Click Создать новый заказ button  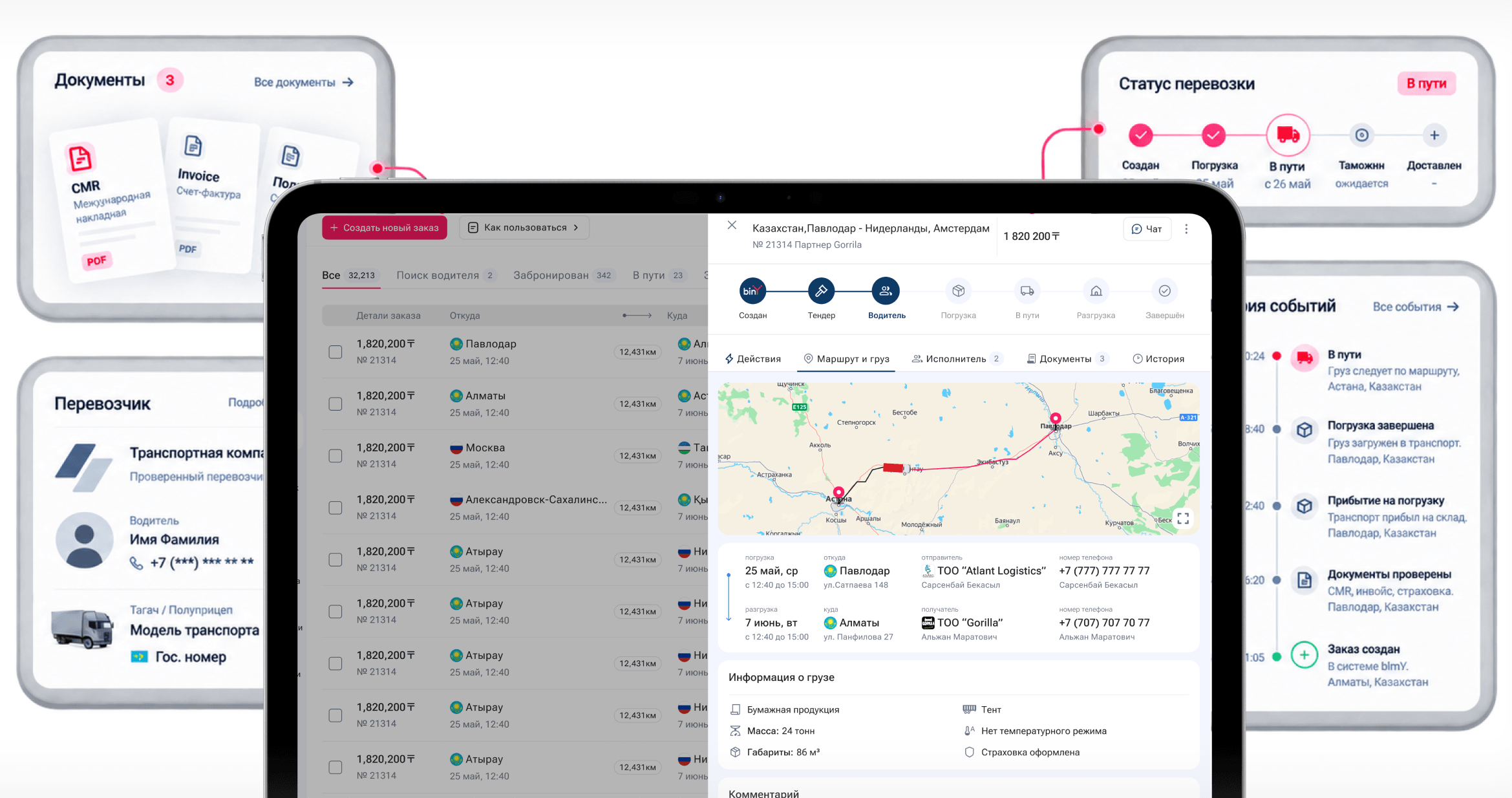click(x=385, y=228)
